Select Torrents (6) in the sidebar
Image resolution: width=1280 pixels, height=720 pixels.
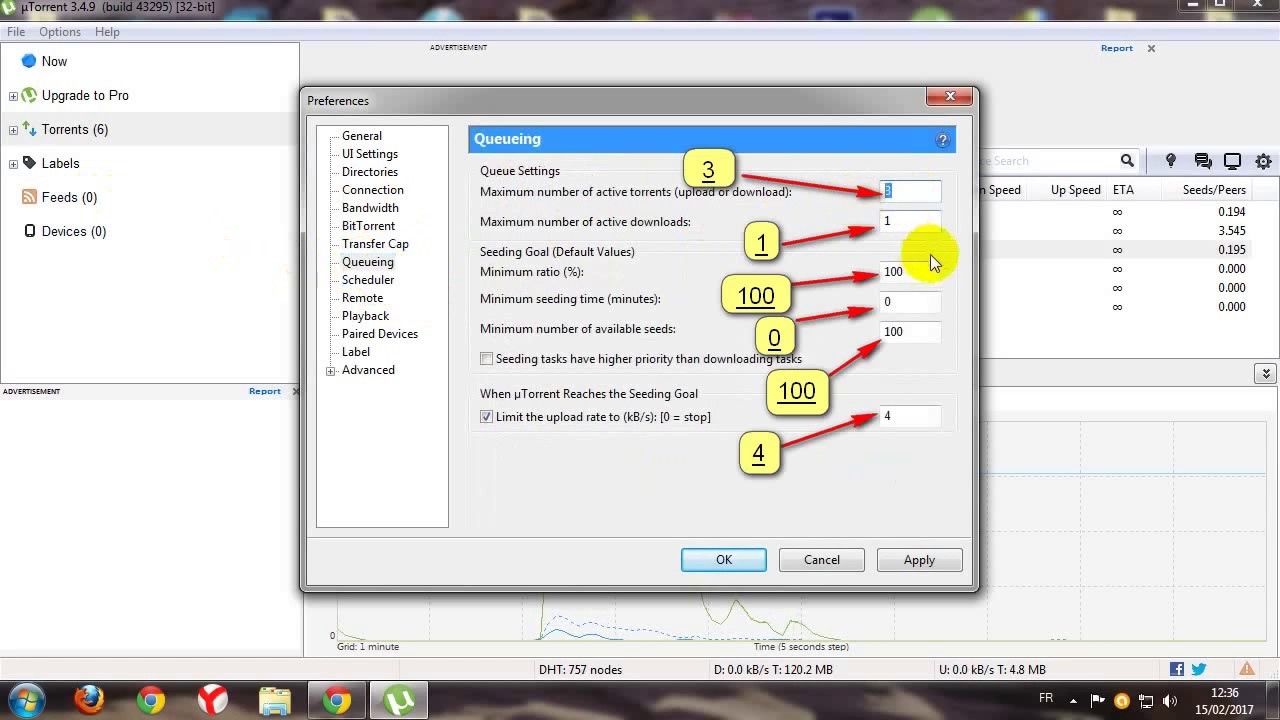point(74,129)
